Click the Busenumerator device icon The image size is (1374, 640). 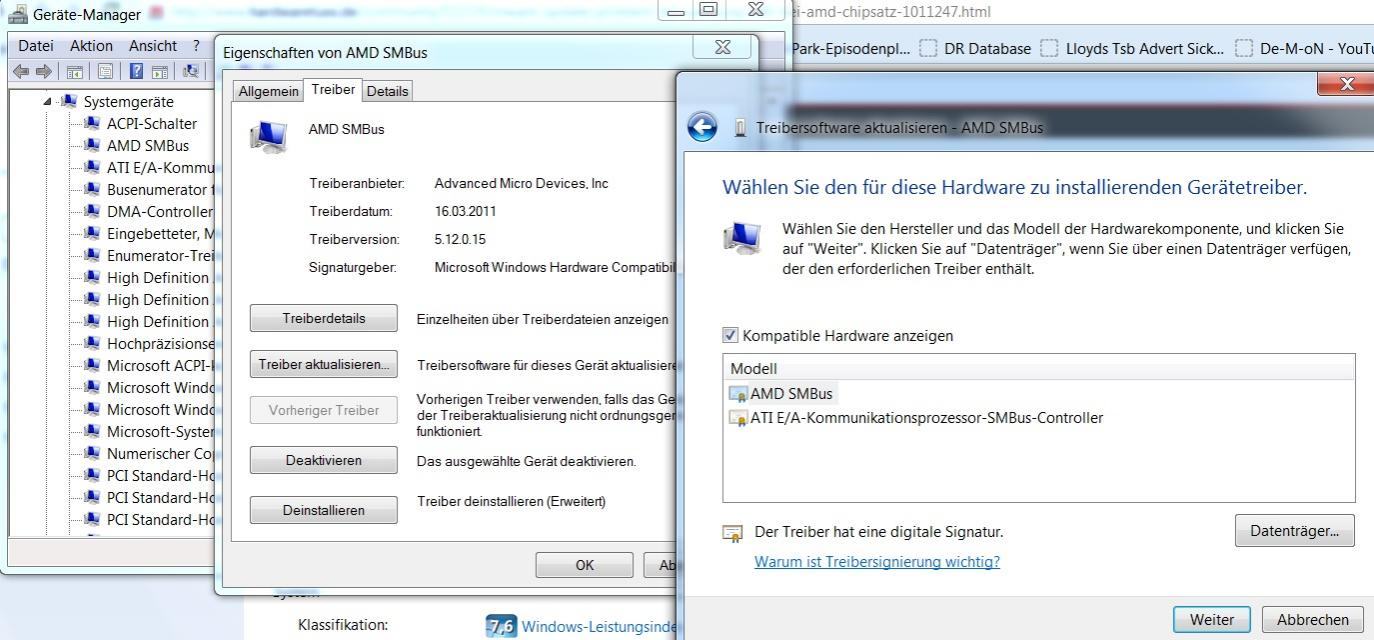[92, 189]
